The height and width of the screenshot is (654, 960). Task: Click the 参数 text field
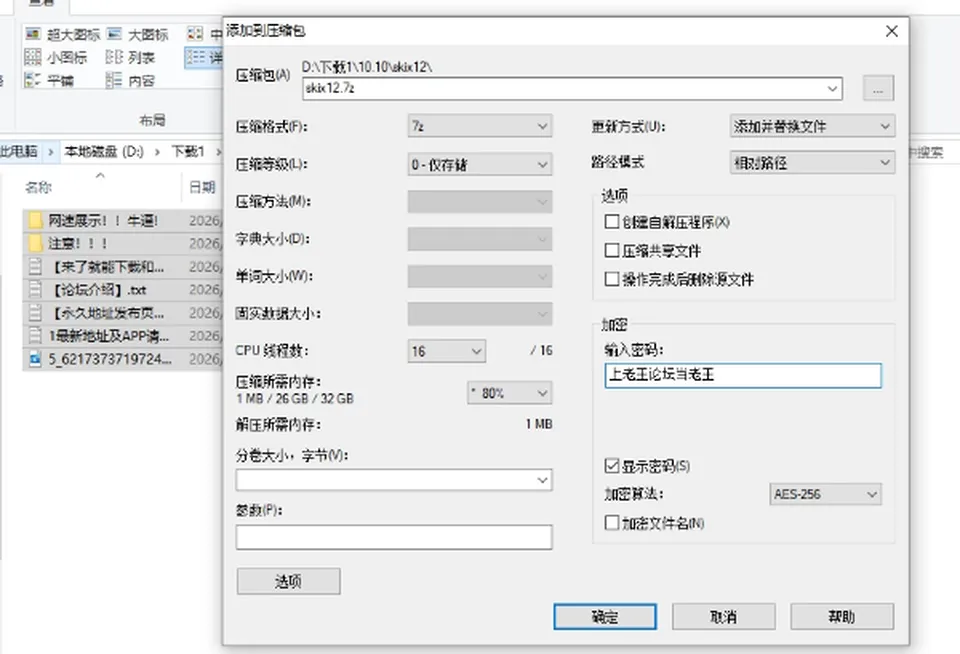394,537
